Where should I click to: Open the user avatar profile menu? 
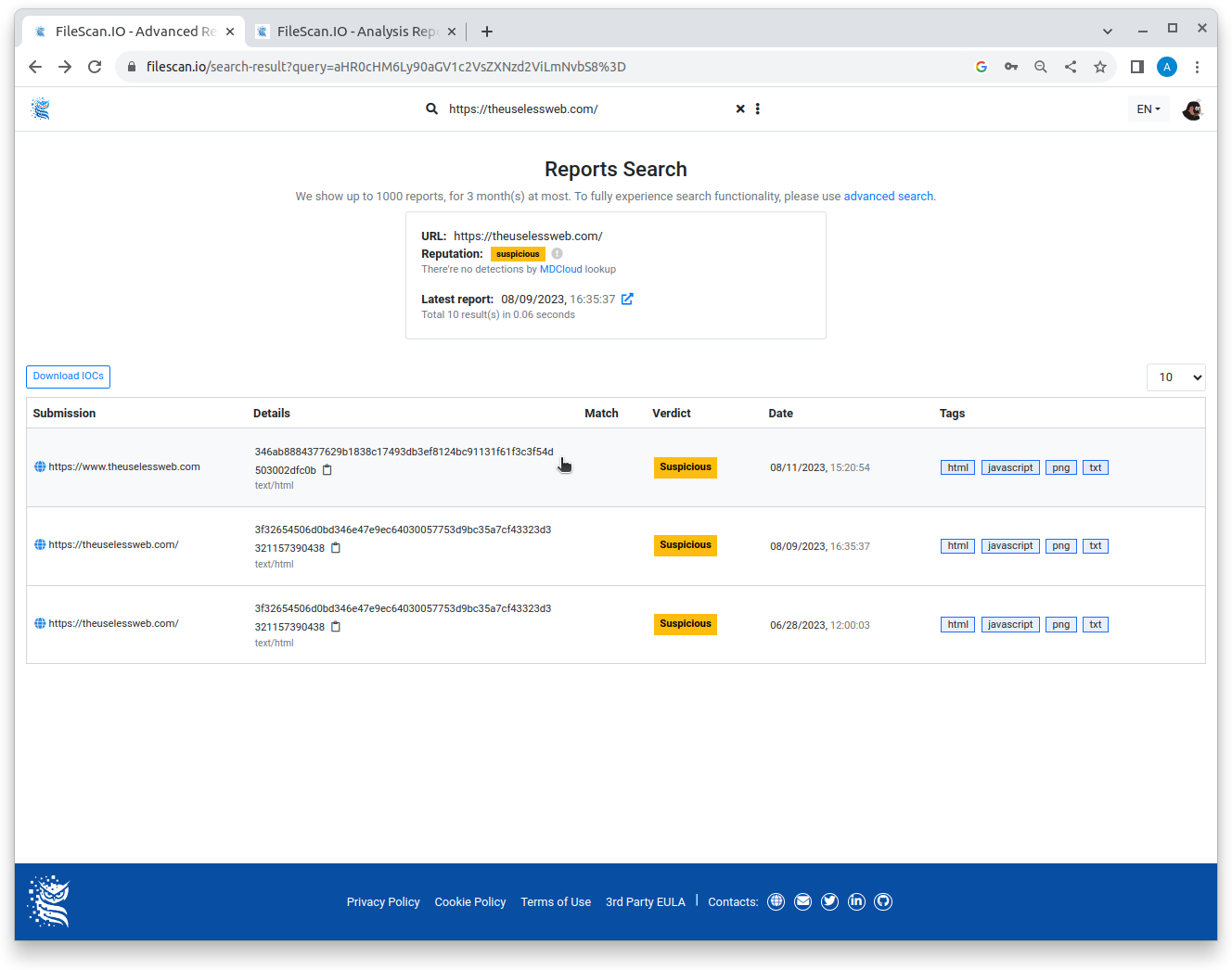(x=1192, y=109)
